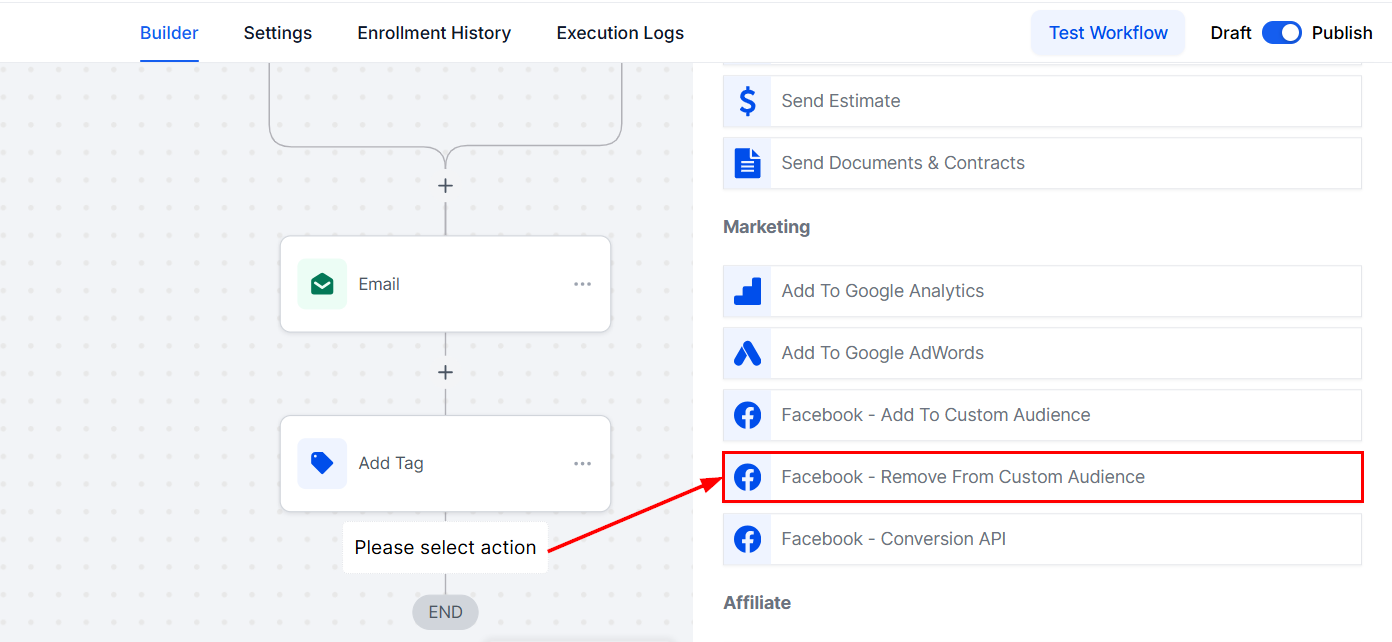The image size is (1392, 642).
Task: Open the Enrollment History tab
Action: (x=434, y=33)
